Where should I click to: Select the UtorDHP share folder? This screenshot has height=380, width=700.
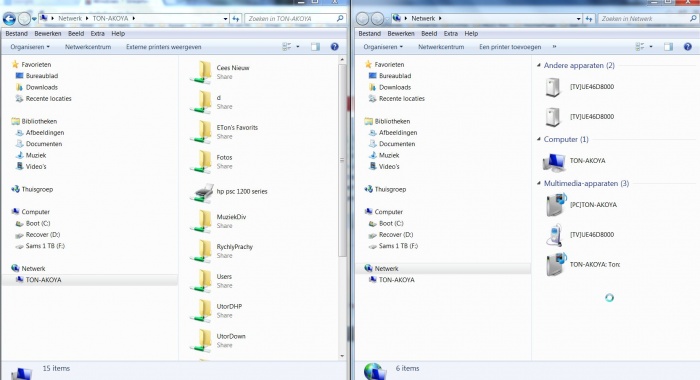(217, 311)
